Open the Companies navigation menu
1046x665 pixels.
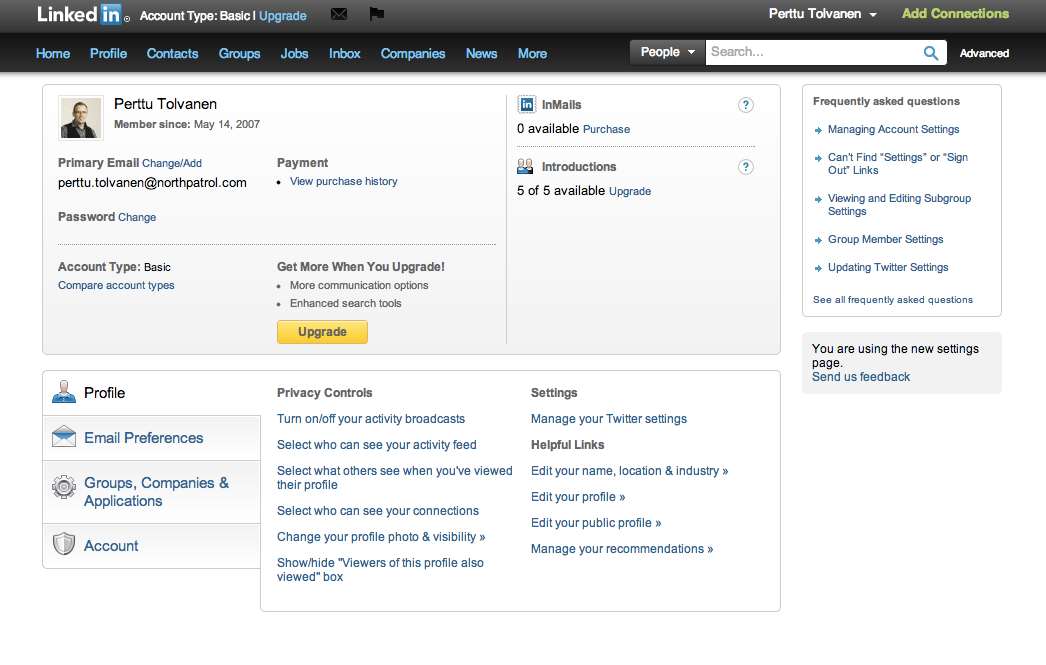click(413, 53)
